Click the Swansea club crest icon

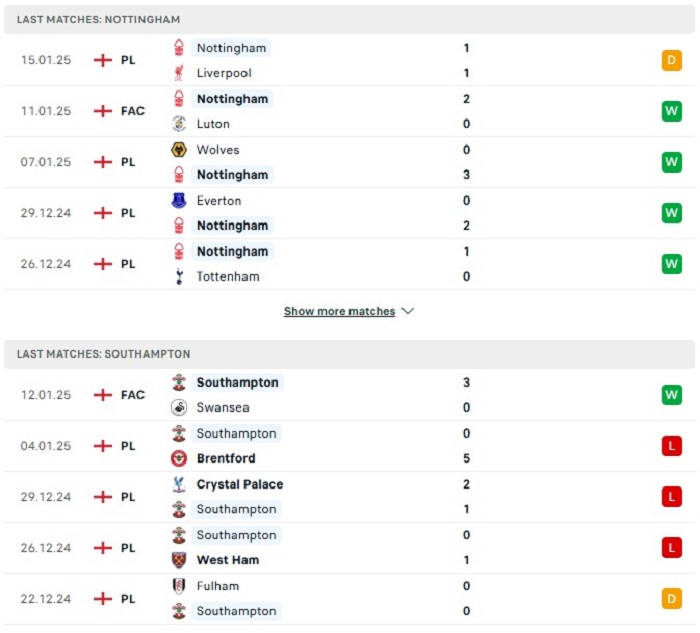179,407
